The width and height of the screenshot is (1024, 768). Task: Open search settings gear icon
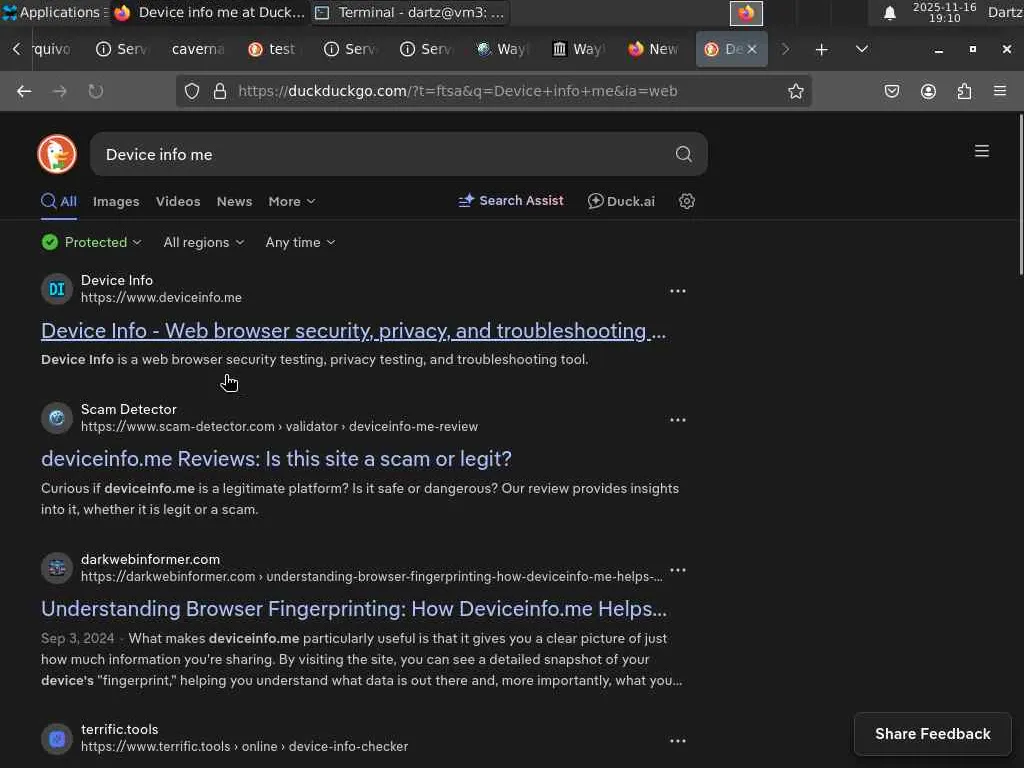point(686,201)
